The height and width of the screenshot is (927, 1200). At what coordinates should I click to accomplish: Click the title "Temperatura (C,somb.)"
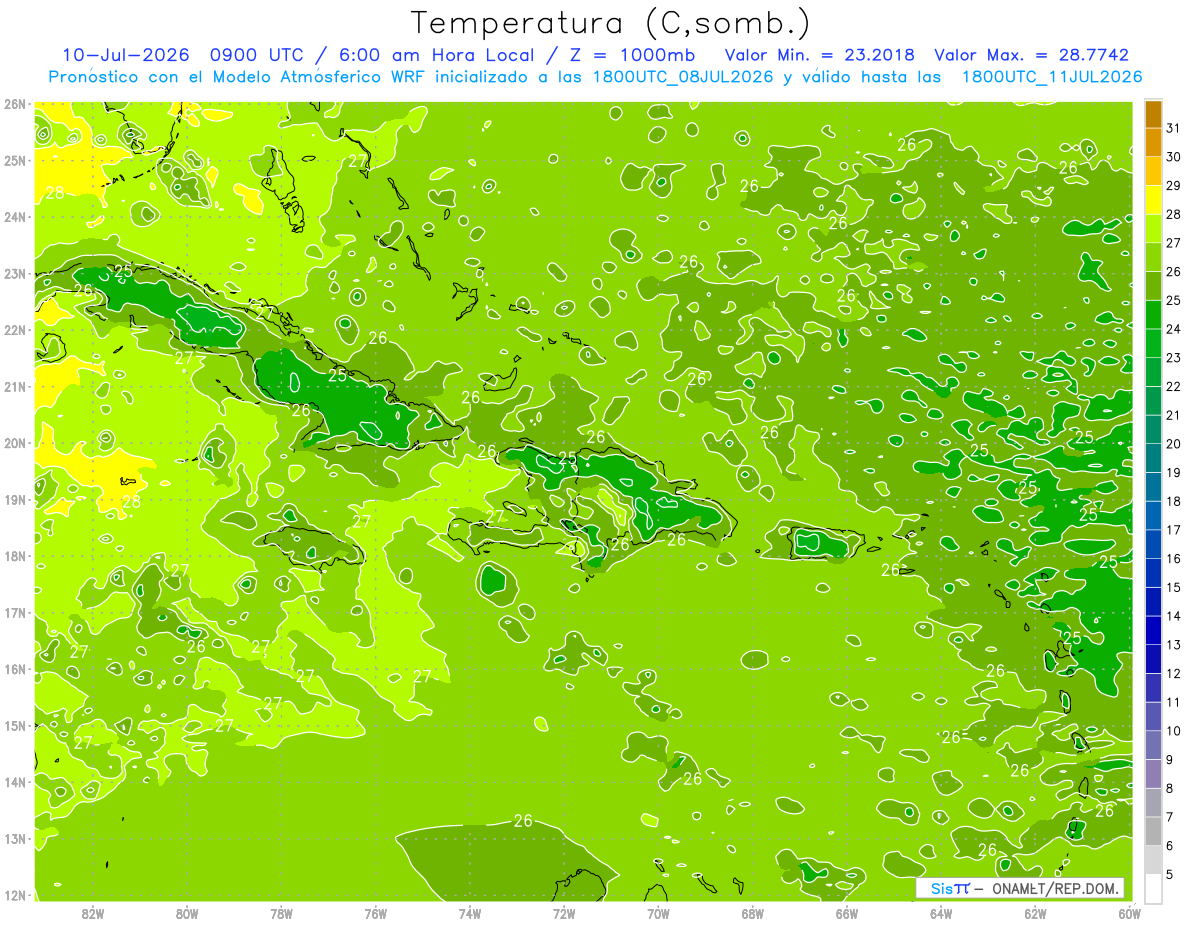(611, 23)
